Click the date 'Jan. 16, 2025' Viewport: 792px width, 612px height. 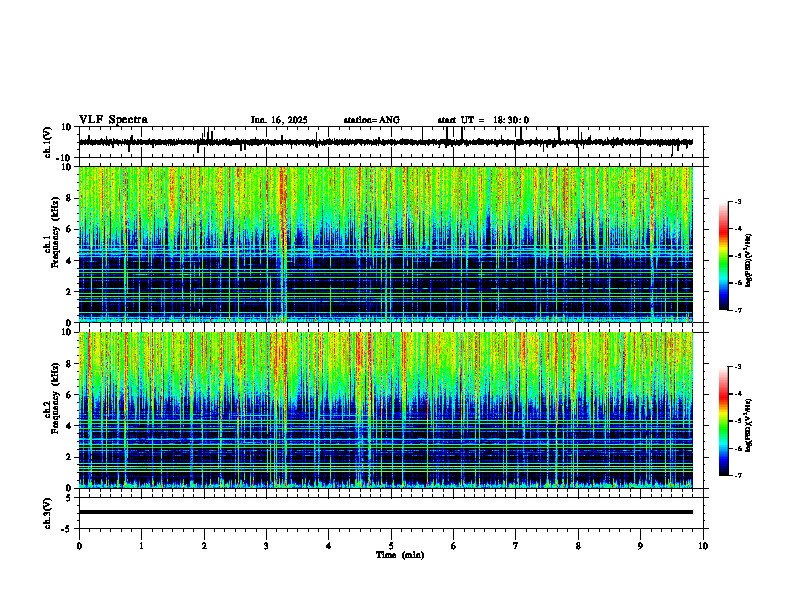point(279,120)
